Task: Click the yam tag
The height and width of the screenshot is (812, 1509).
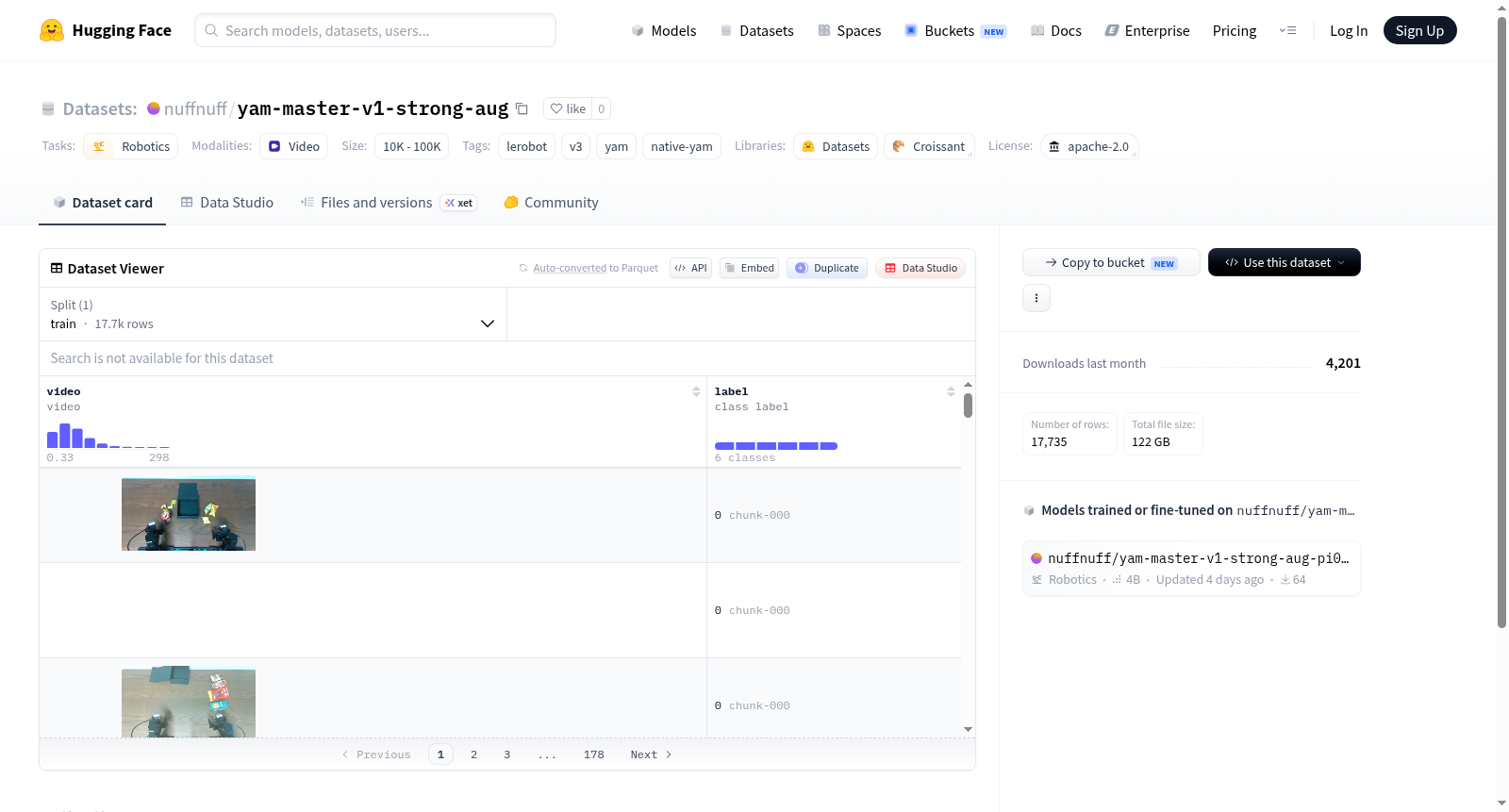Action: pyautogui.click(x=616, y=146)
